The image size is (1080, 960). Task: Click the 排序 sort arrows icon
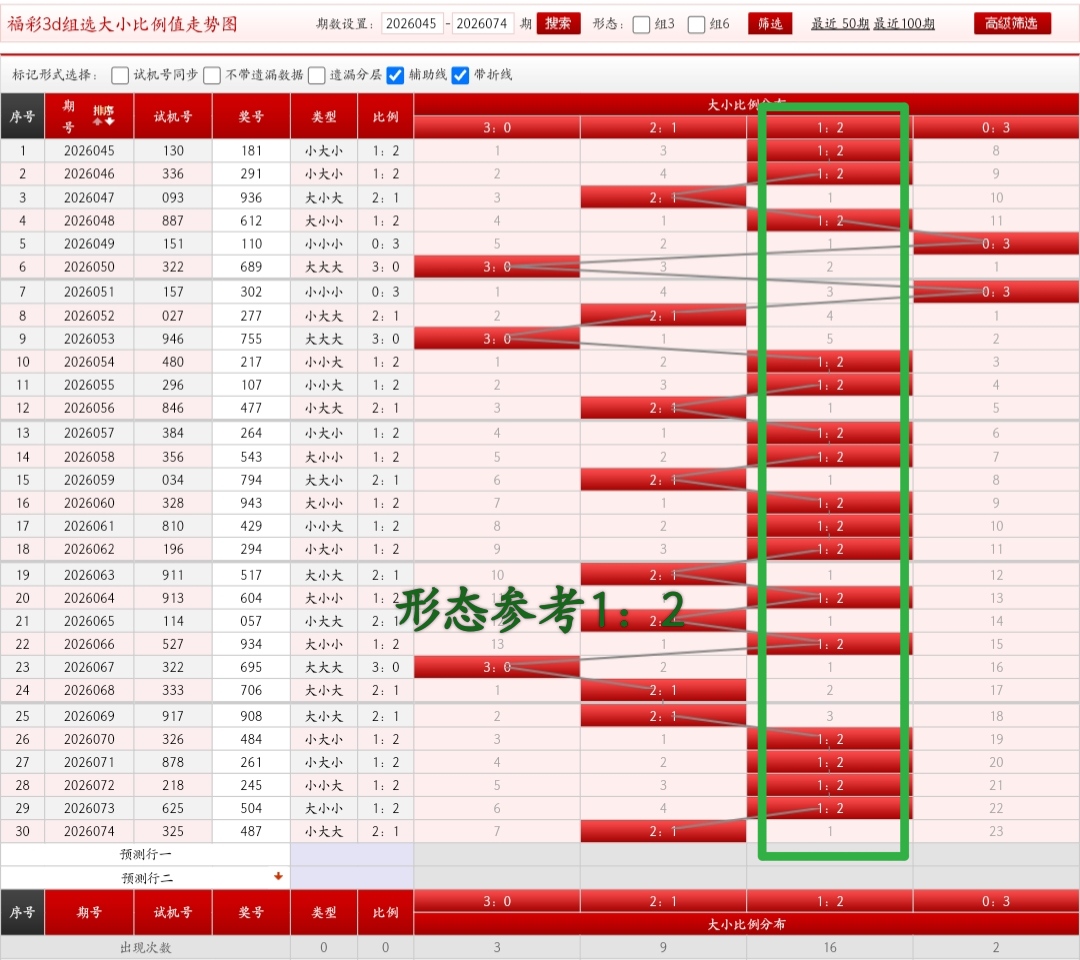(103, 116)
